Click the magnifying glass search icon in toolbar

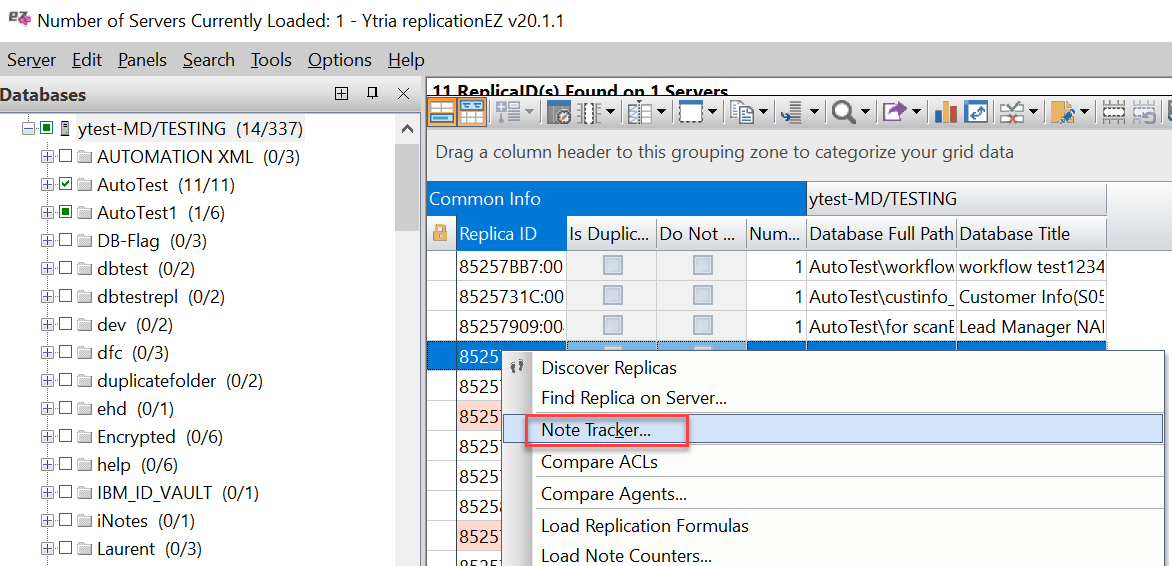(x=843, y=112)
